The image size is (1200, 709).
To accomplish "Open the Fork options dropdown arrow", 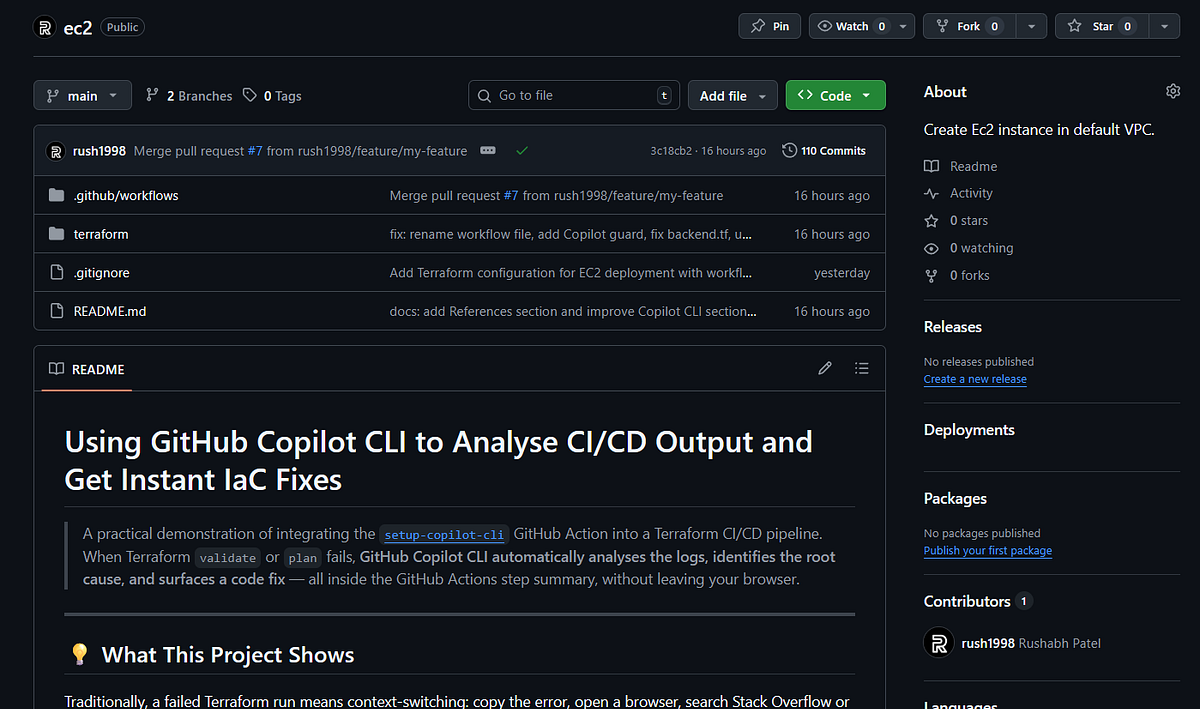I will pos(1033,26).
